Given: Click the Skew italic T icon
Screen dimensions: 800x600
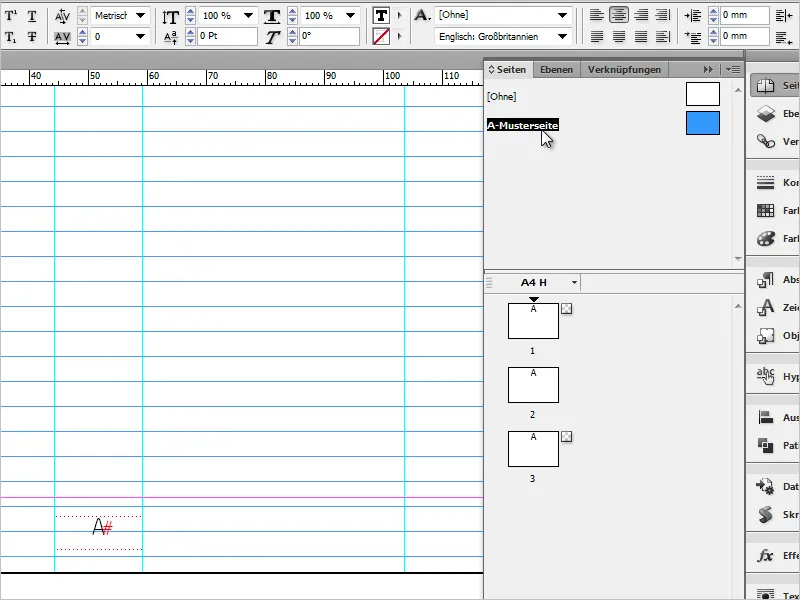Looking at the screenshot, I should click(272, 37).
